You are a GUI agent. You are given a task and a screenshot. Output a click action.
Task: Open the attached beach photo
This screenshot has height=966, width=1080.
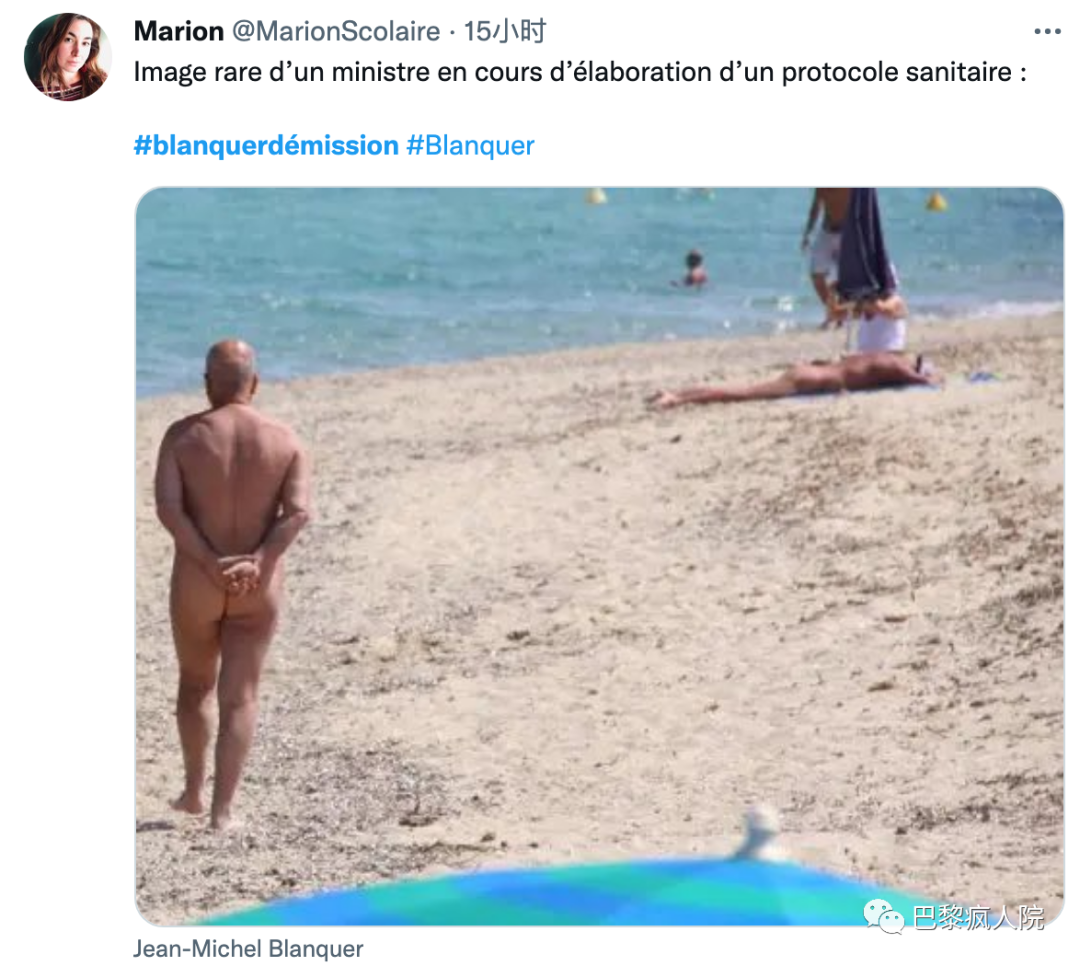coord(599,557)
